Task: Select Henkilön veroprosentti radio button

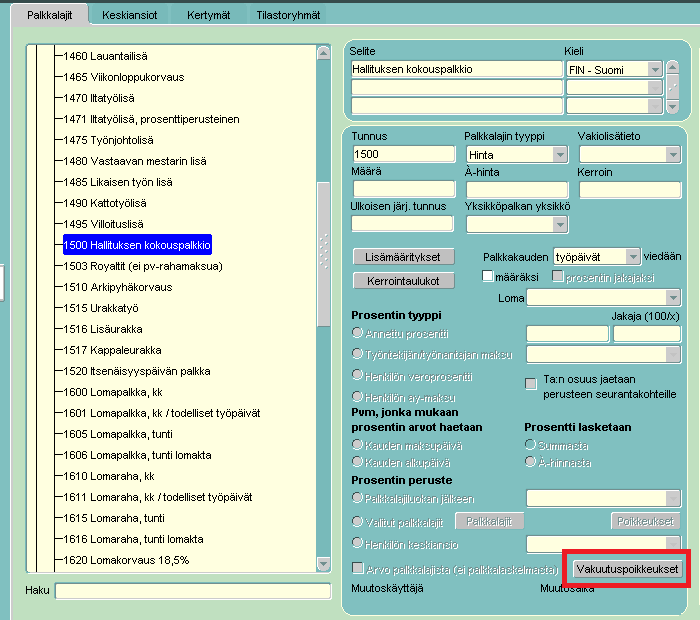Action: click(x=357, y=375)
